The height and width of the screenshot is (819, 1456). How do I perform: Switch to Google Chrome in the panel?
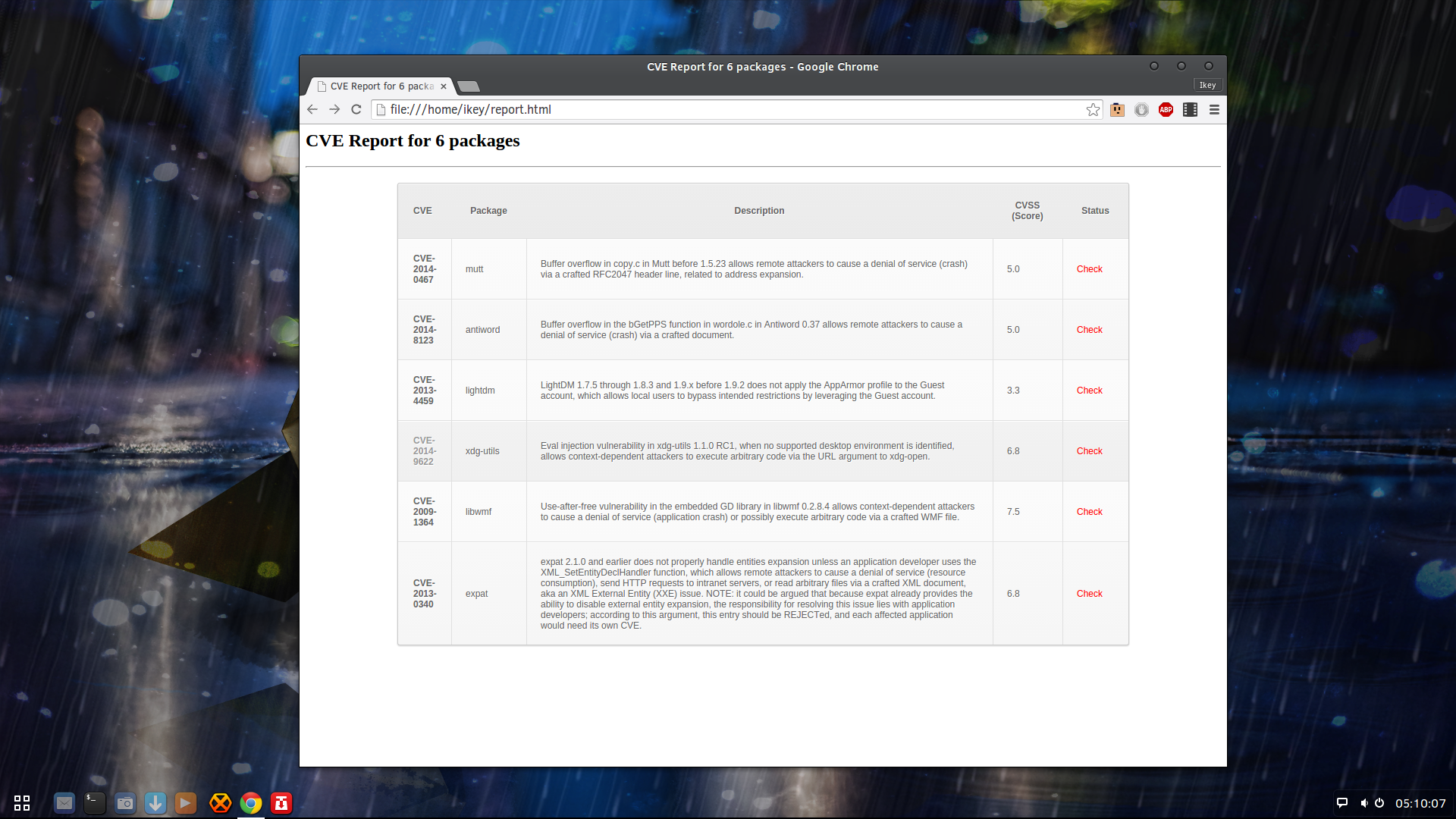point(251,802)
